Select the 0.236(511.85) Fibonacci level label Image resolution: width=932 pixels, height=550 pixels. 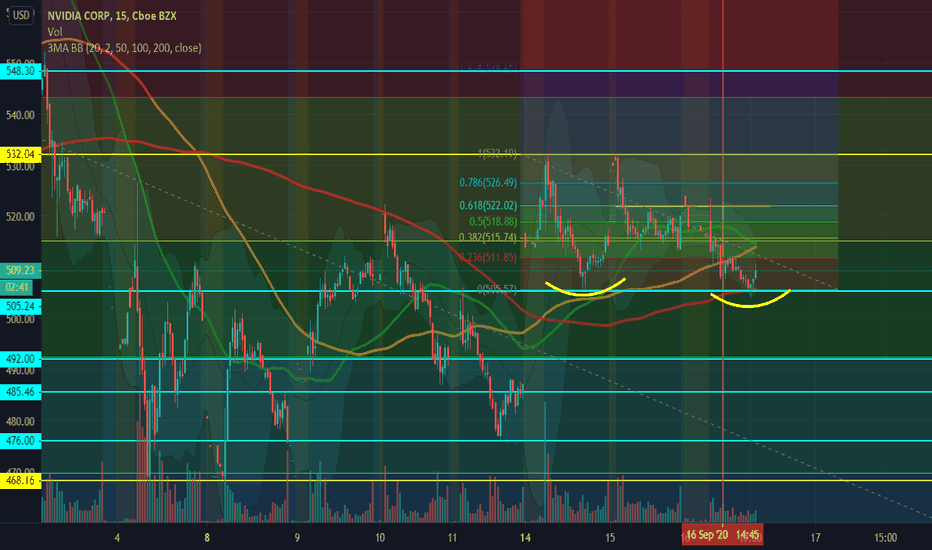(x=488, y=257)
